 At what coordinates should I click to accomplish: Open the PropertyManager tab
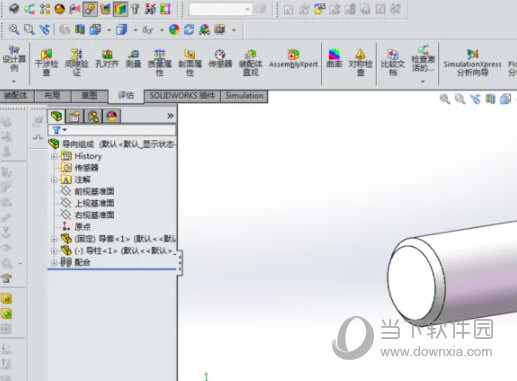click(x=75, y=116)
